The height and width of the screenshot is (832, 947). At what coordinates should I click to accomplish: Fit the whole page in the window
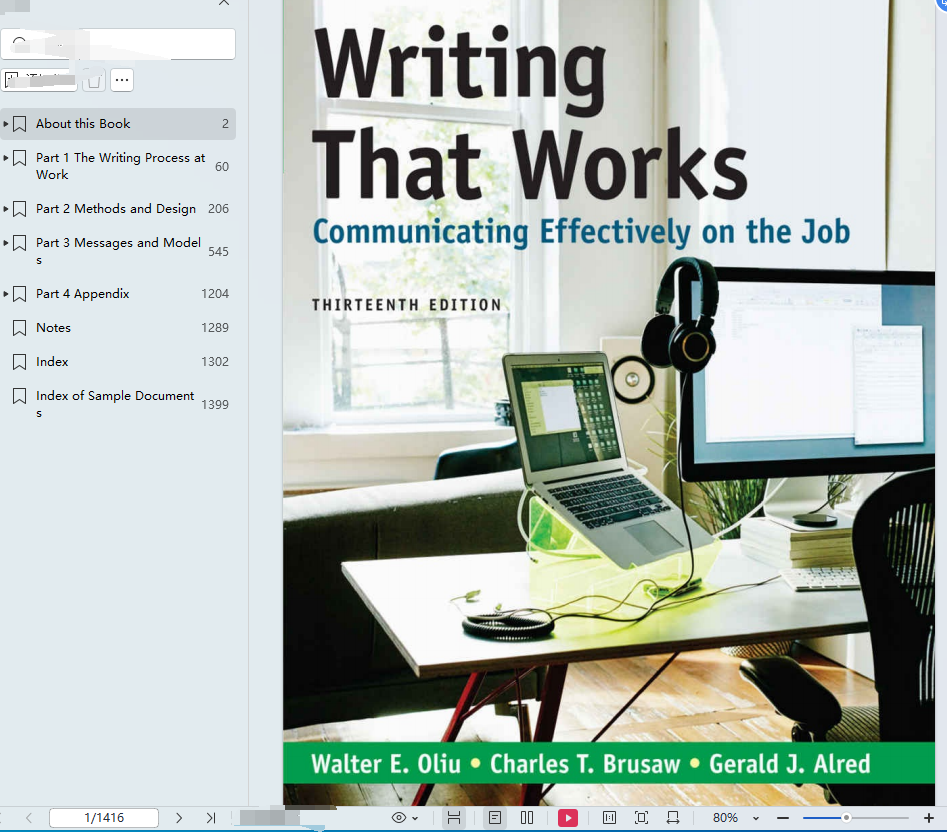coord(641,818)
